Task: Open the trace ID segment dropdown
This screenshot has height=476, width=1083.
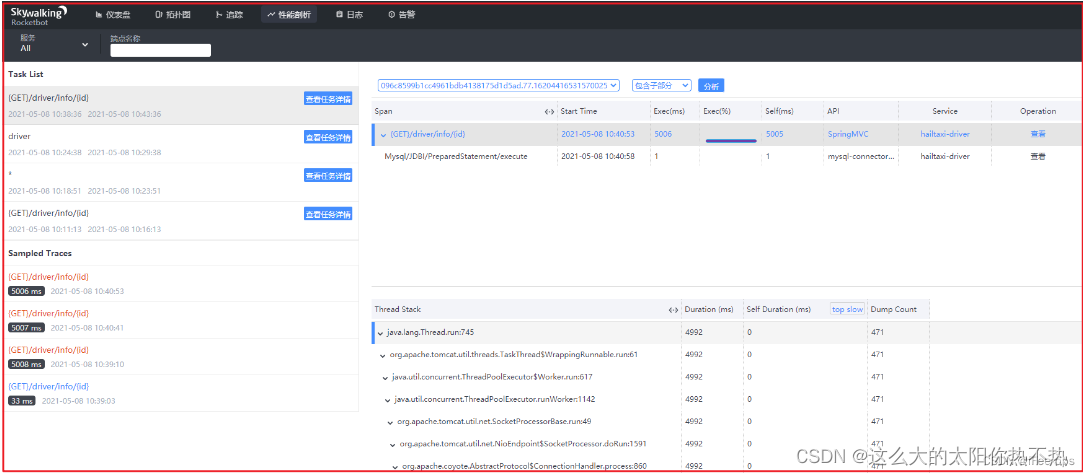Action: [499, 86]
